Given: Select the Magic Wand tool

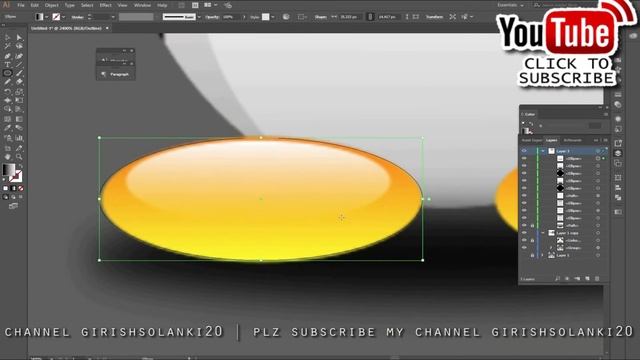Looking at the screenshot, I should pos(7,46).
